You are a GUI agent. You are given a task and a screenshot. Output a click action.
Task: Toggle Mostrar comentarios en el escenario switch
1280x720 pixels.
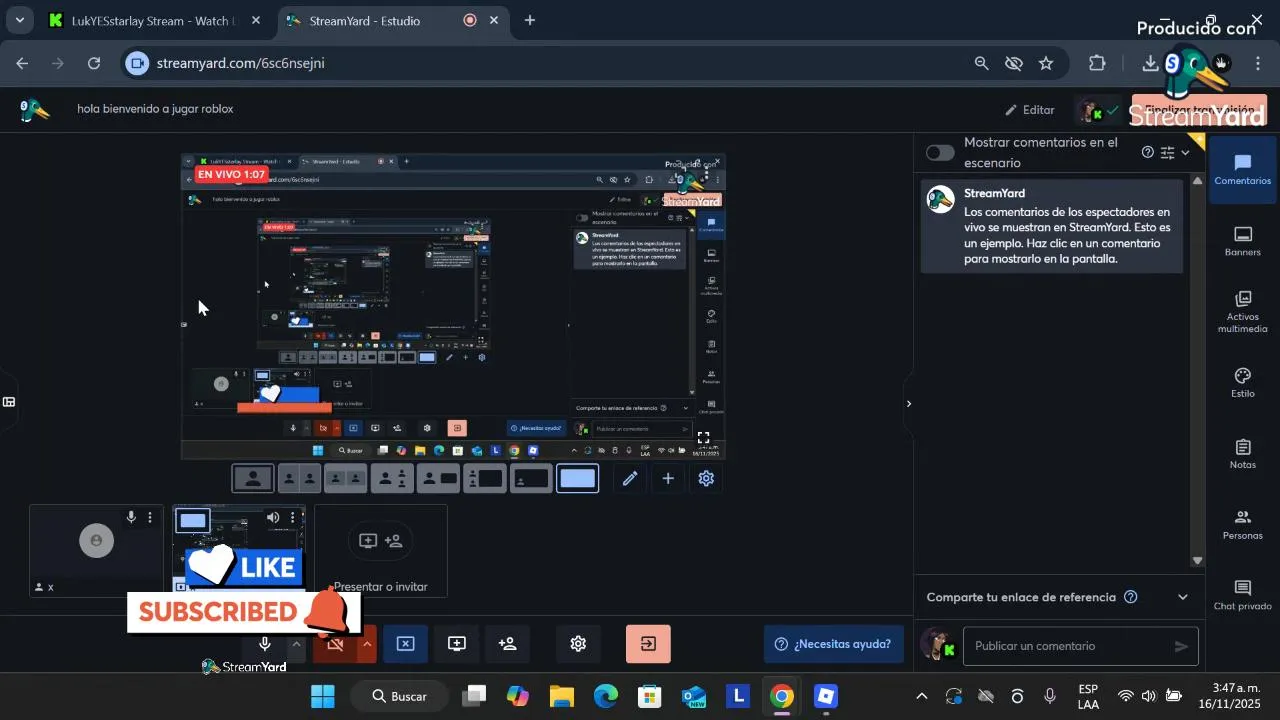(940, 152)
